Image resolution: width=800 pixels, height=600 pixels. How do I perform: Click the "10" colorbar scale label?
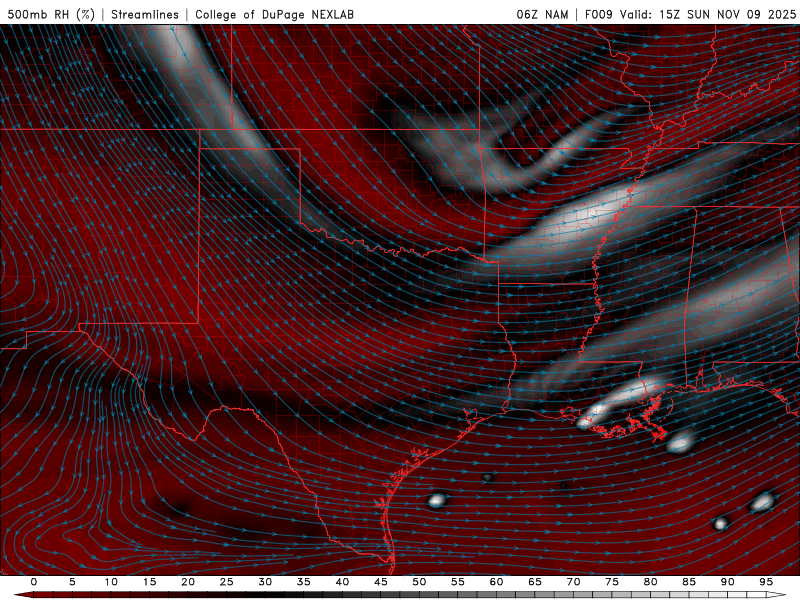[x=111, y=582]
